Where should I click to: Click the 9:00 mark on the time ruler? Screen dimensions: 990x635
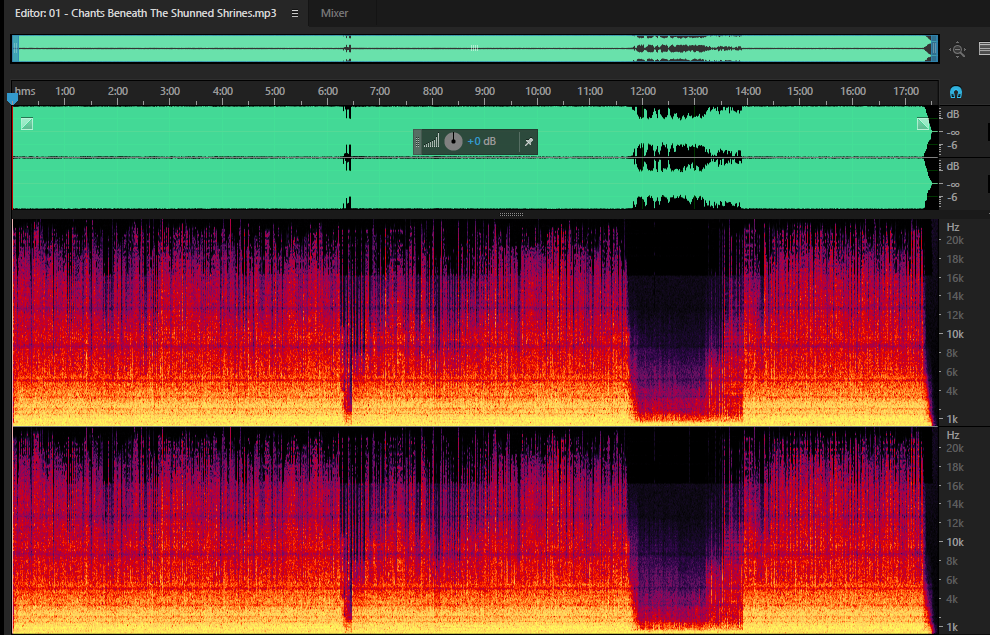(485, 92)
